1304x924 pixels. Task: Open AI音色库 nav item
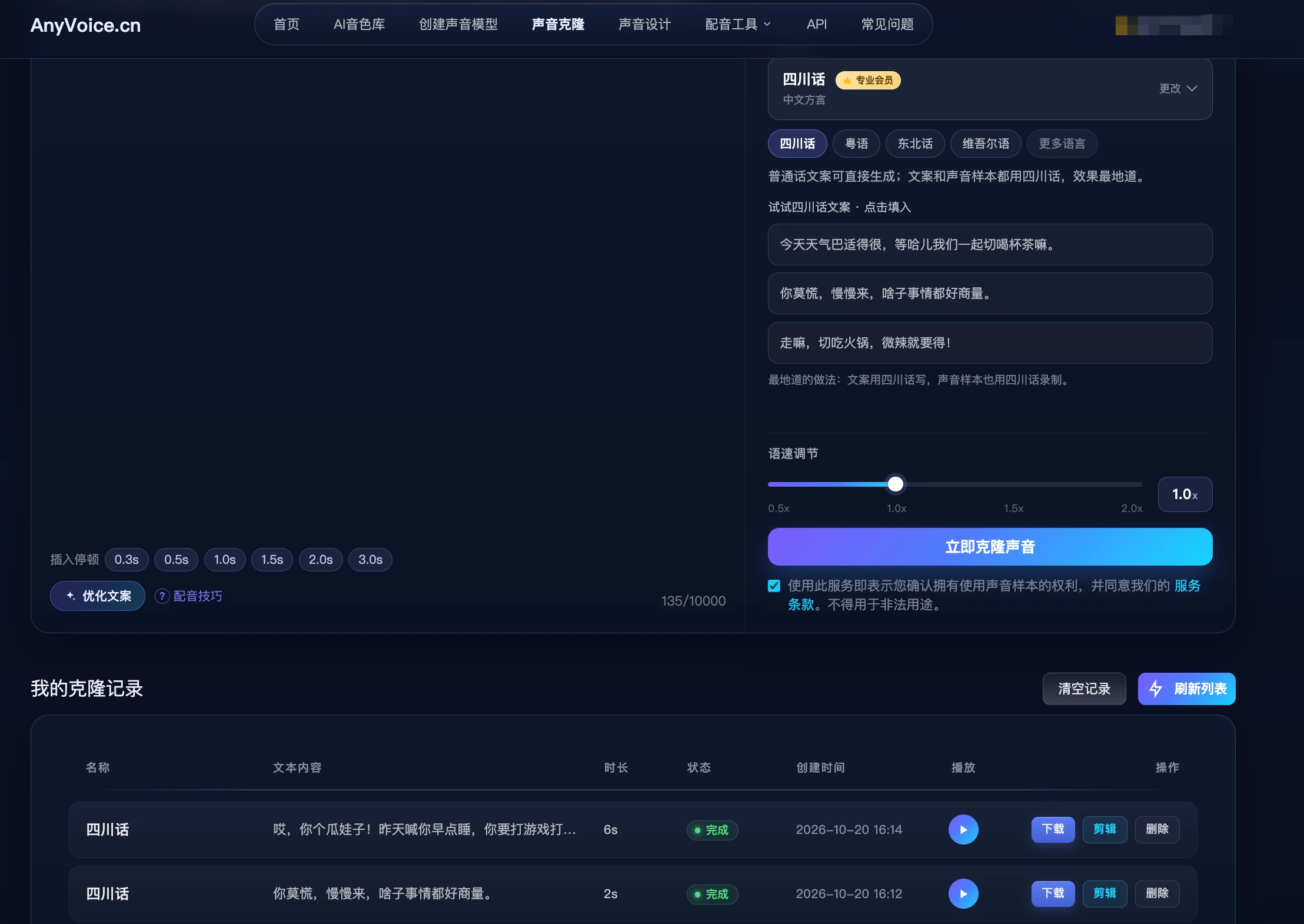click(359, 24)
